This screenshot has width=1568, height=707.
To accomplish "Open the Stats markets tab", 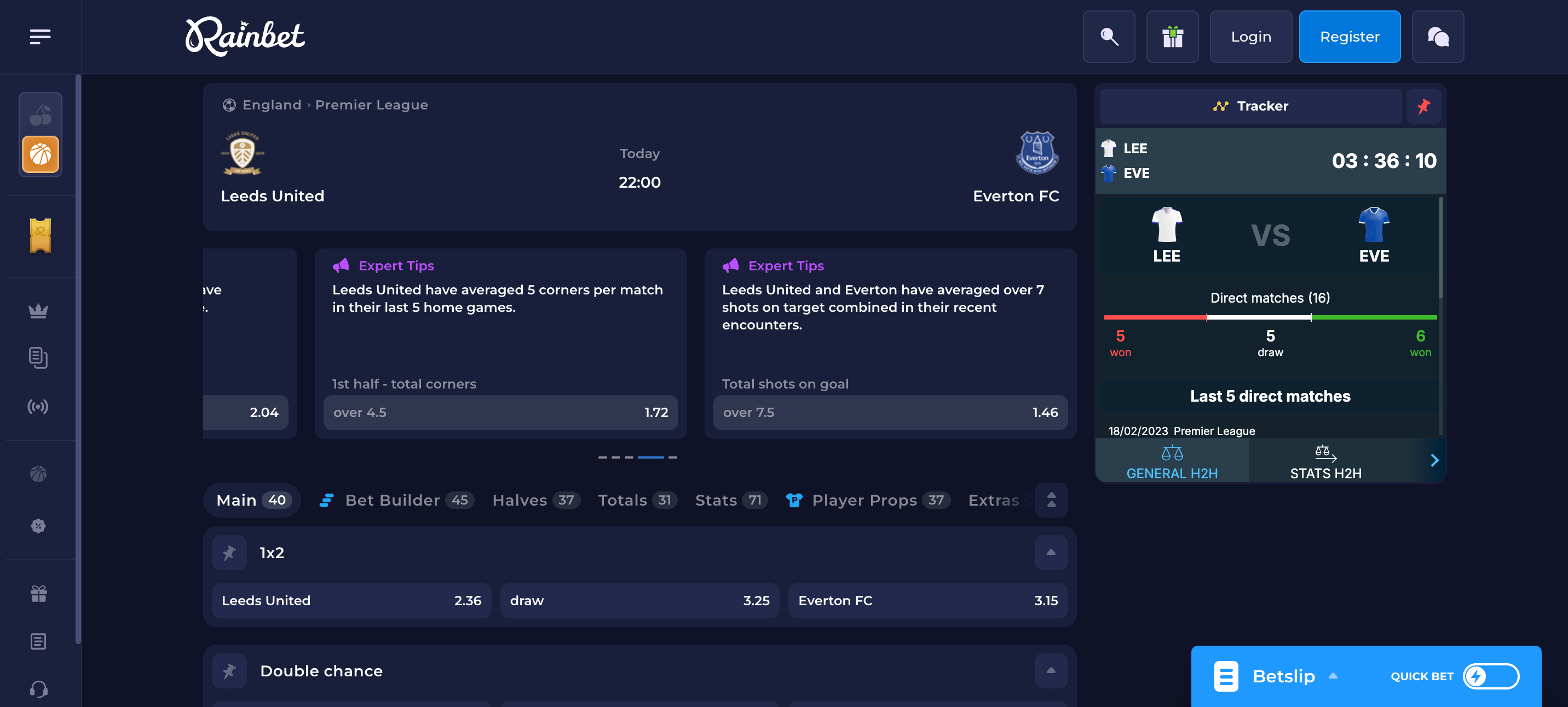I will 731,500.
